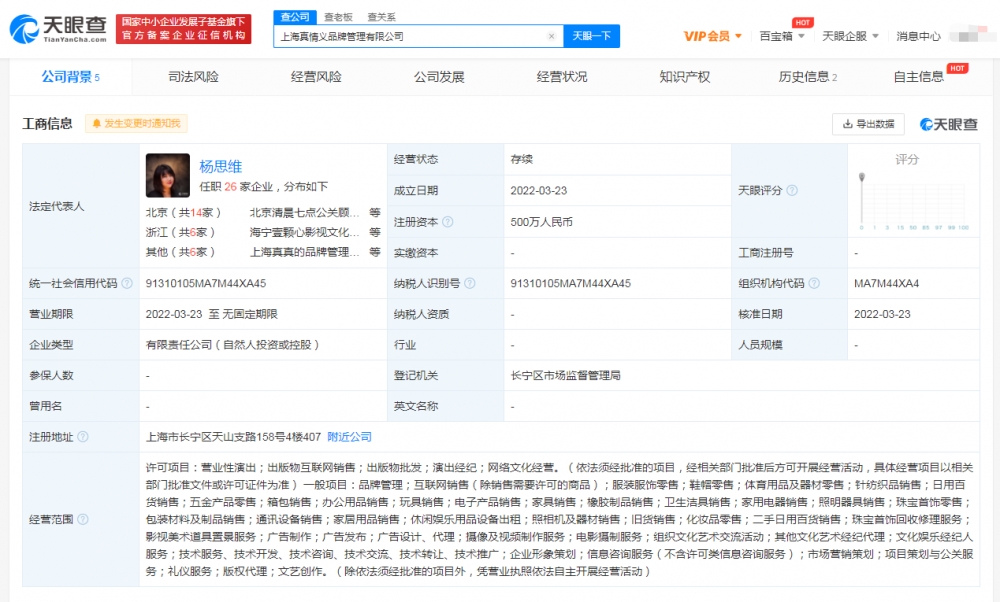Click the address 上海市长宁区天山支路158号4楼407
The height and width of the screenshot is (602, 1000).
pos(233,437)
